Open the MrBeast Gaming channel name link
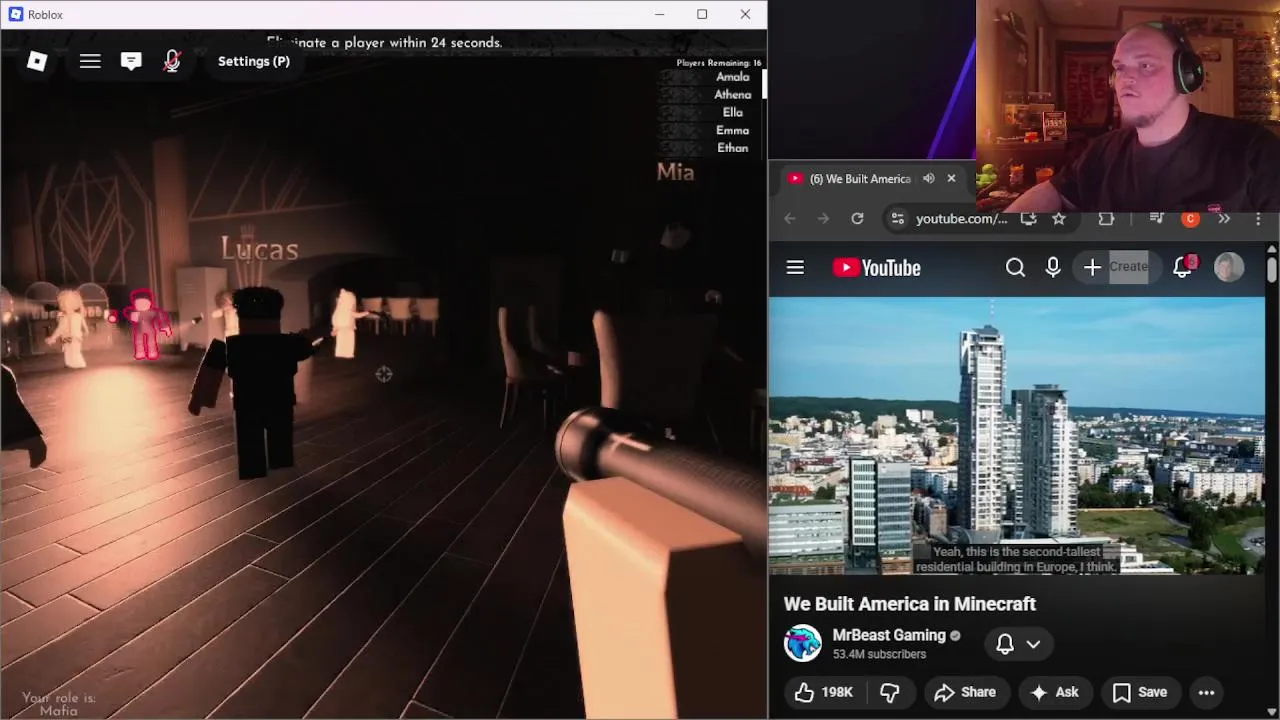Image resolution: width=1280 pixels, height=720 pixels. pyautogui.click(x=888, y=635)
